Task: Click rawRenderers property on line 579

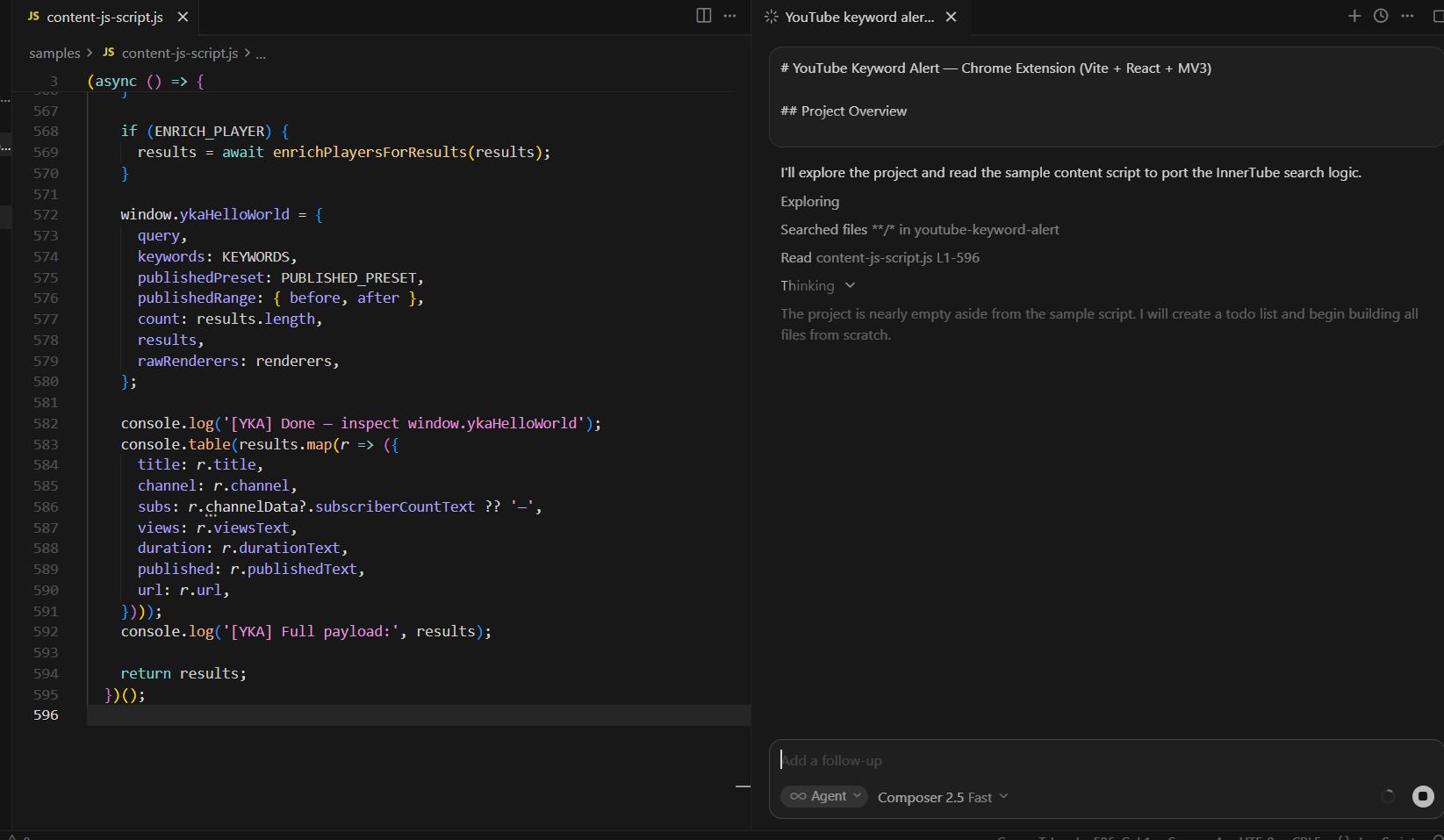Action: [x=188, y=361]
